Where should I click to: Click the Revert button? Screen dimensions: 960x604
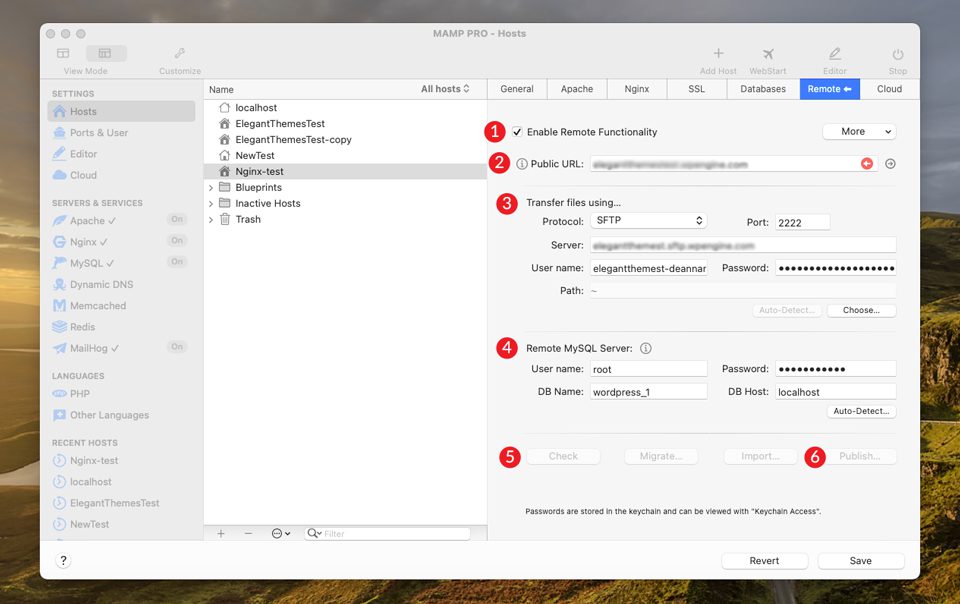click(x=764, y=561)
